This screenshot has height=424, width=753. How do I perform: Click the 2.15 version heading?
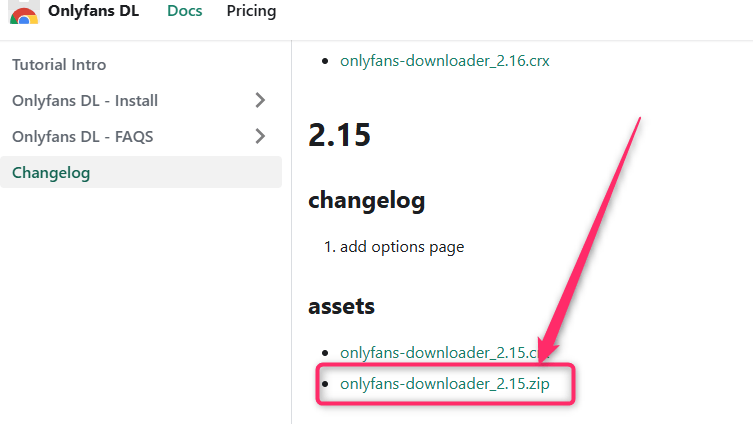[x=340, y=135]
